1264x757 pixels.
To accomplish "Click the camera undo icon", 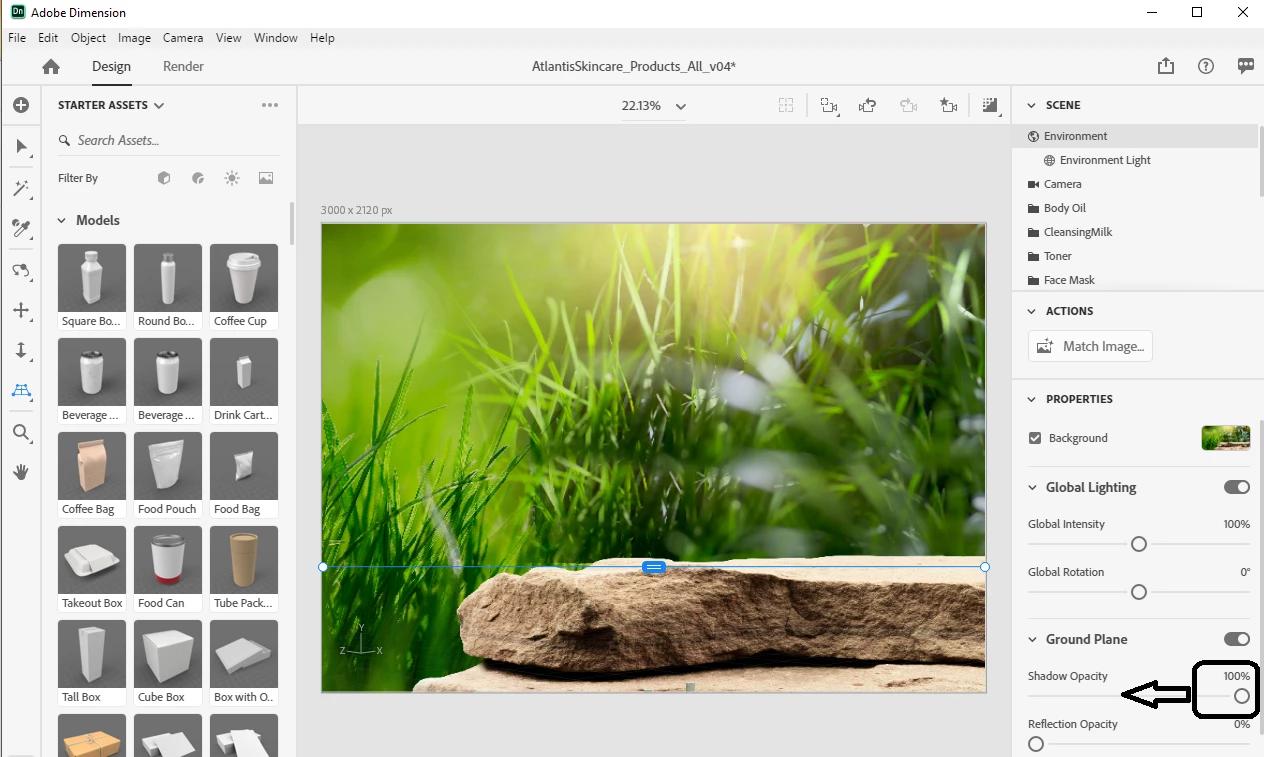I will (x=868, y=105).
